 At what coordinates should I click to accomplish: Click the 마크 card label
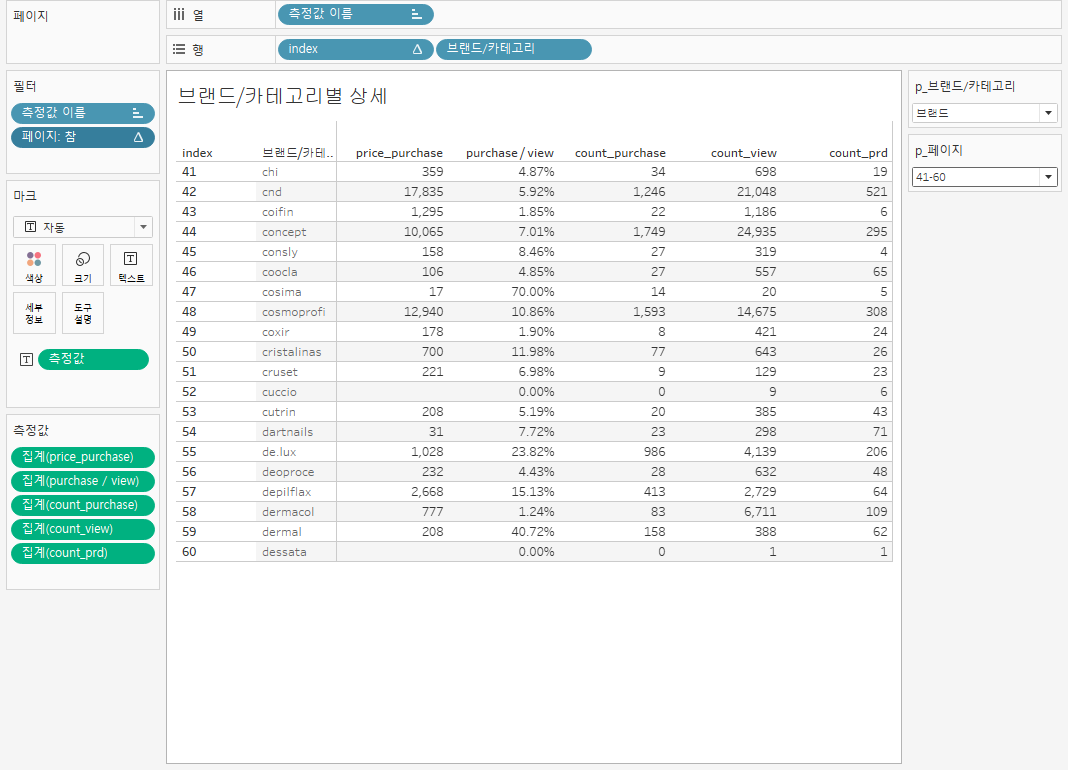(25, 196)
